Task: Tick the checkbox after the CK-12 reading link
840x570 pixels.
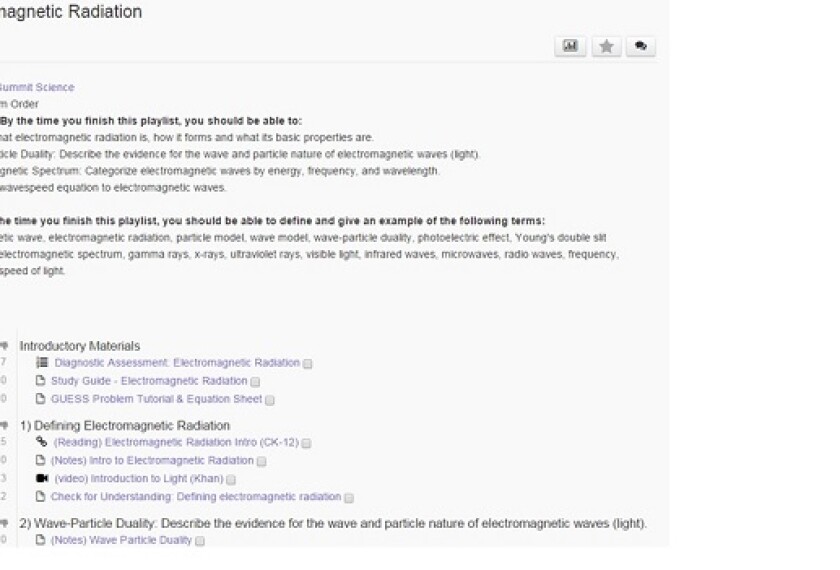Action: (x=307, y=443)
